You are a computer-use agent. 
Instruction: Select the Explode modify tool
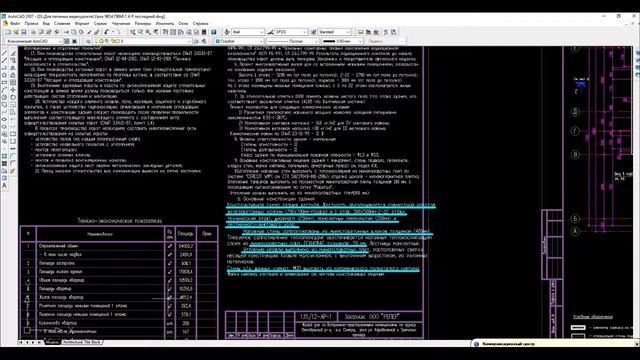[13, 171]
